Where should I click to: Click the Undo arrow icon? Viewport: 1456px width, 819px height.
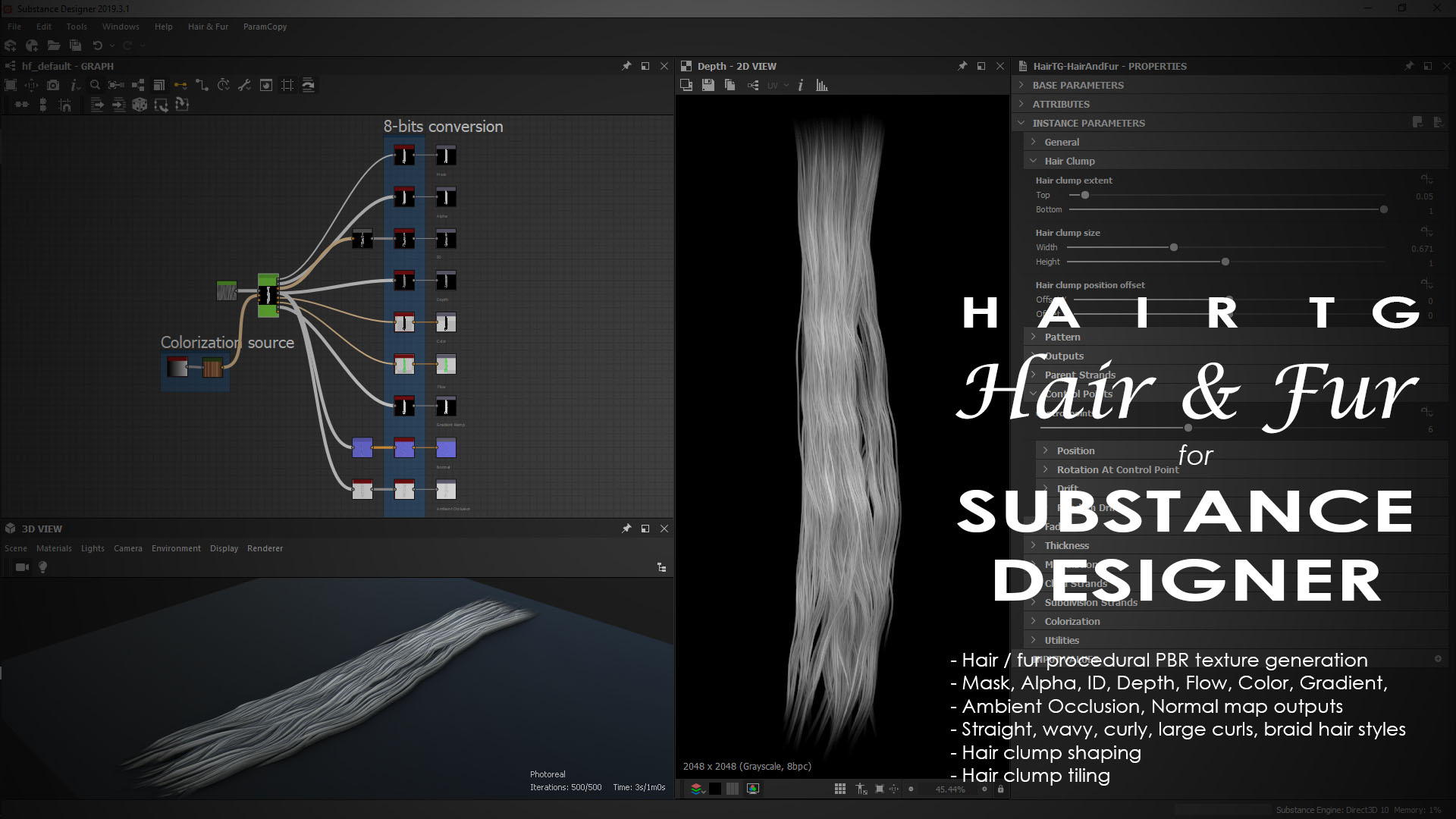97,45
